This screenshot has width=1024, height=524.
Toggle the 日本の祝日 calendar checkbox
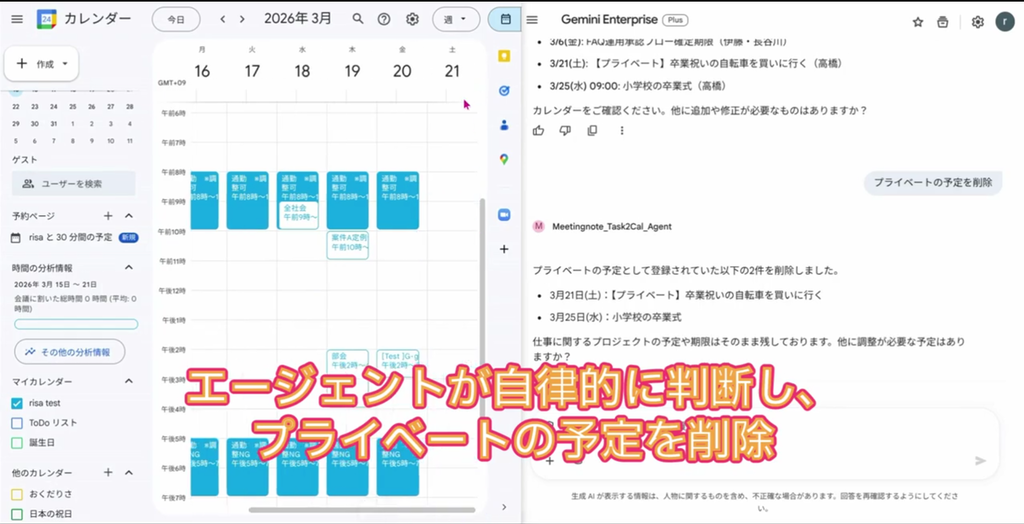point(17,514)
